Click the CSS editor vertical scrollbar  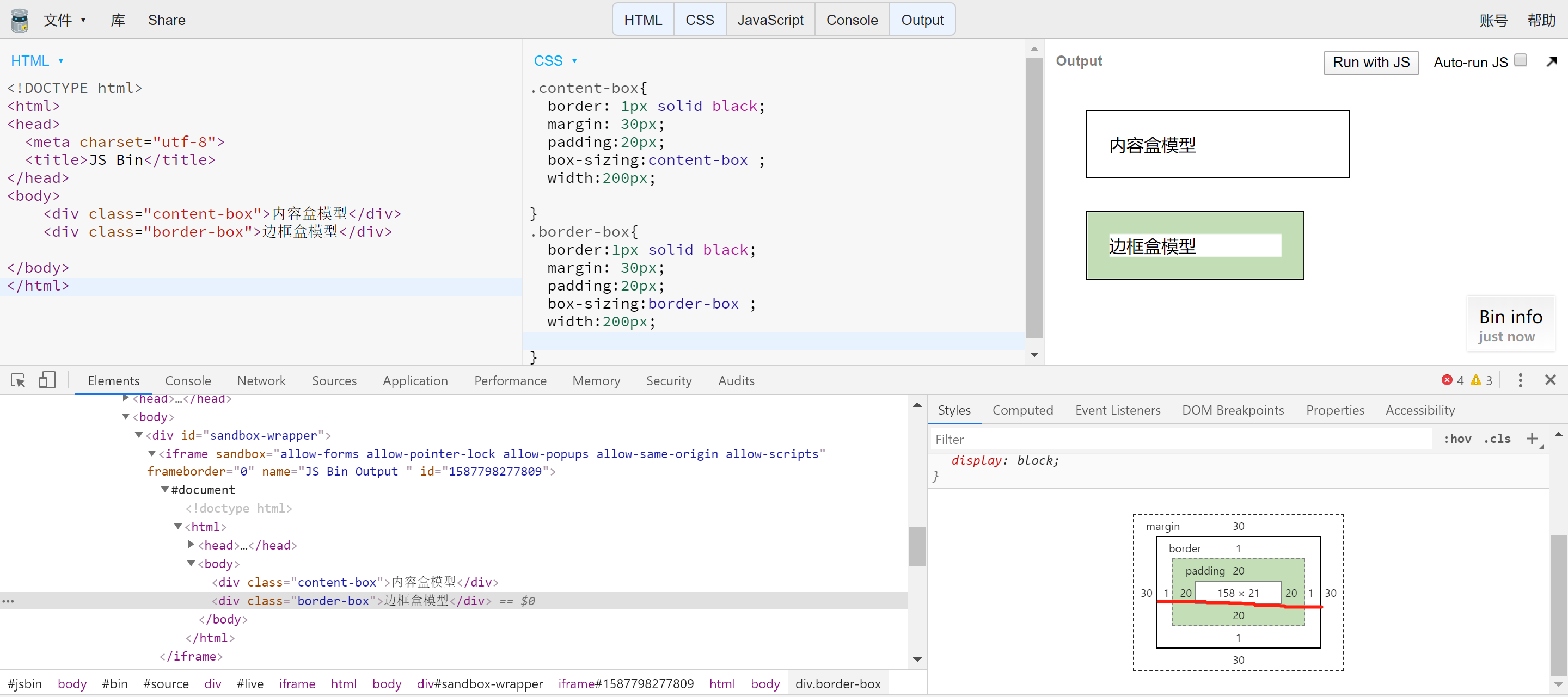(x=1033, y=197)
